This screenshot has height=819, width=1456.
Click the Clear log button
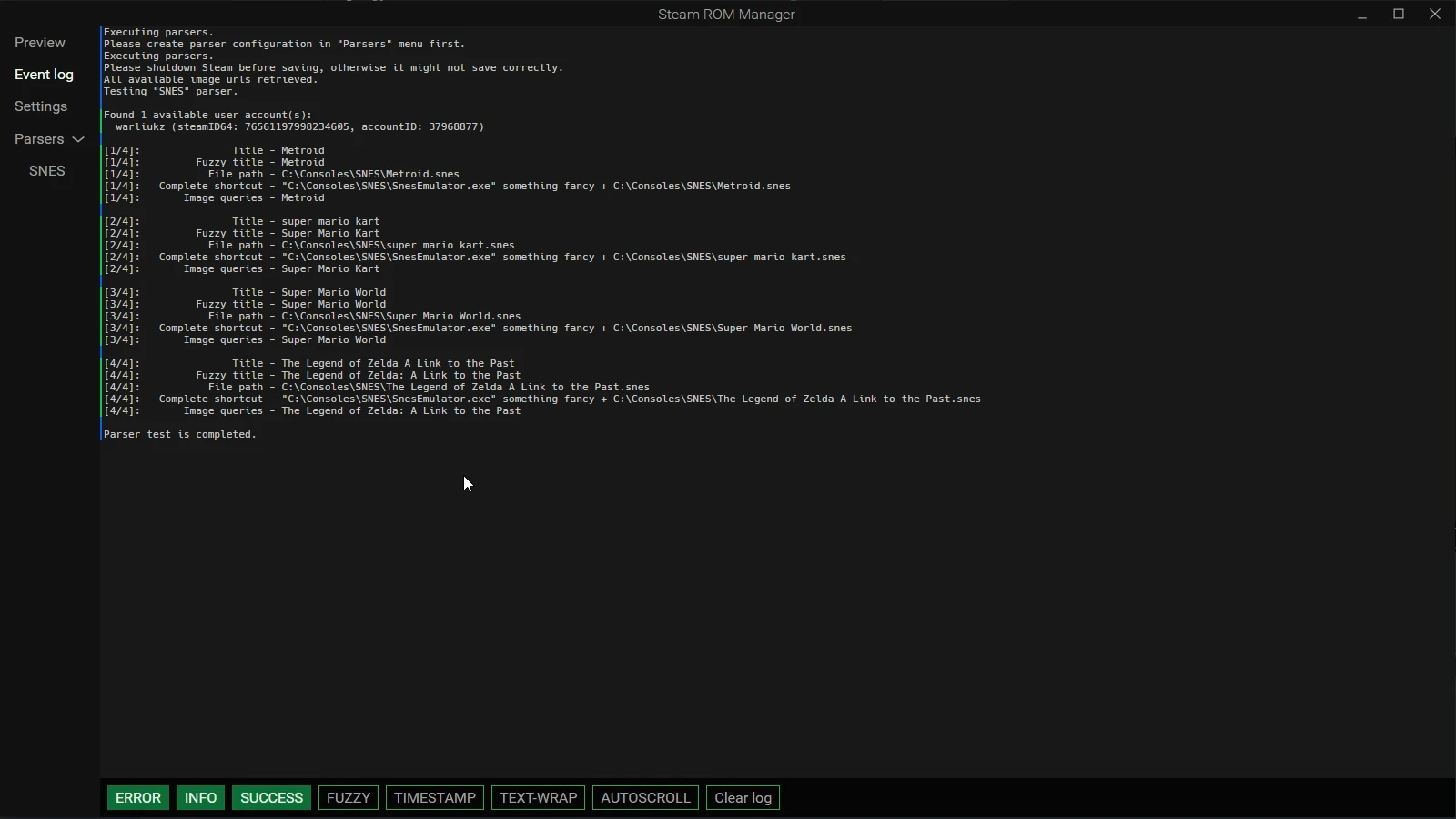[x=743, y=798]
